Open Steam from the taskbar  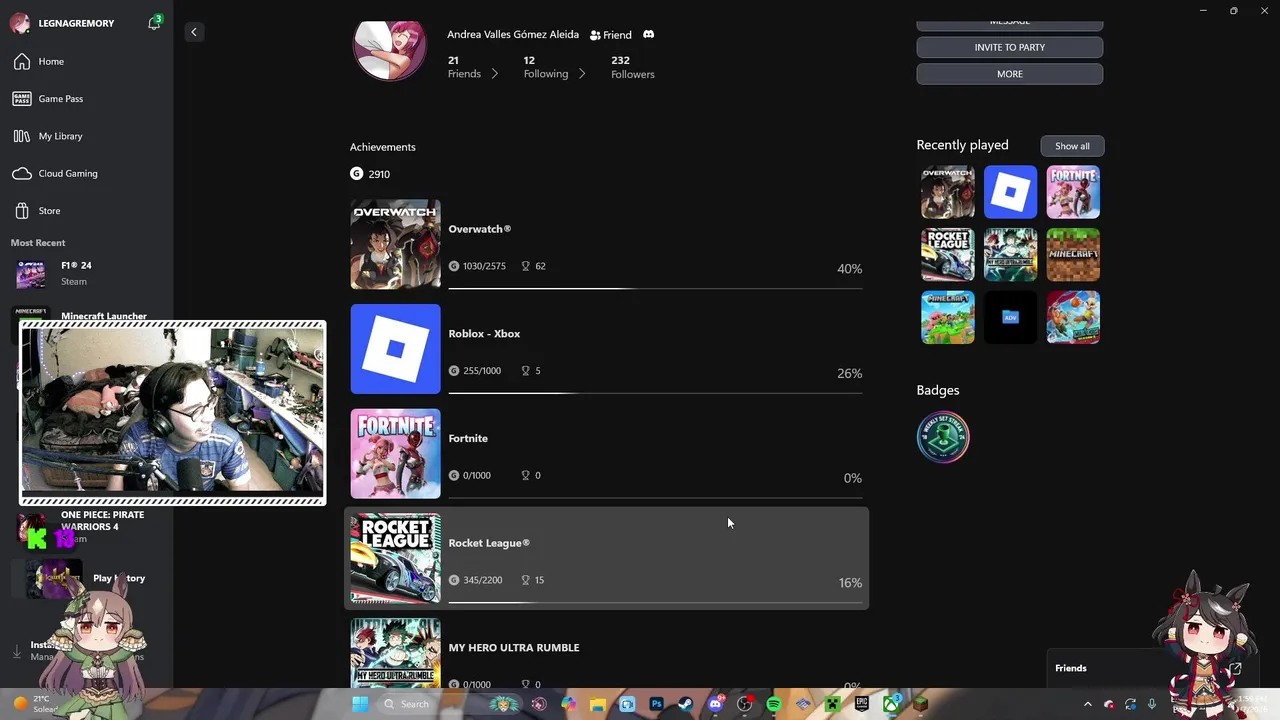coord(685,704)
